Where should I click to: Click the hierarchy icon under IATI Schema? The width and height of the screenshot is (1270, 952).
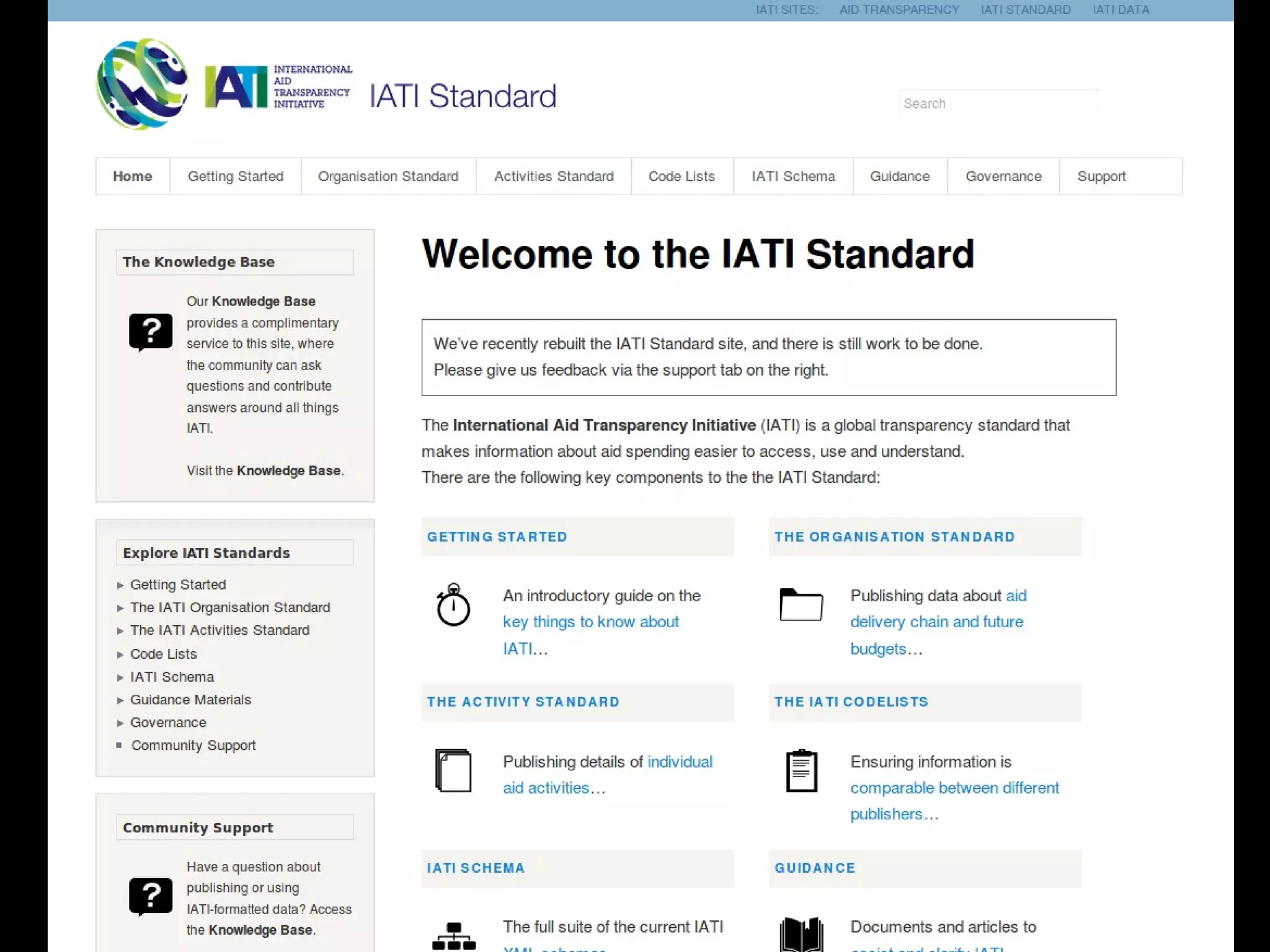453,936
